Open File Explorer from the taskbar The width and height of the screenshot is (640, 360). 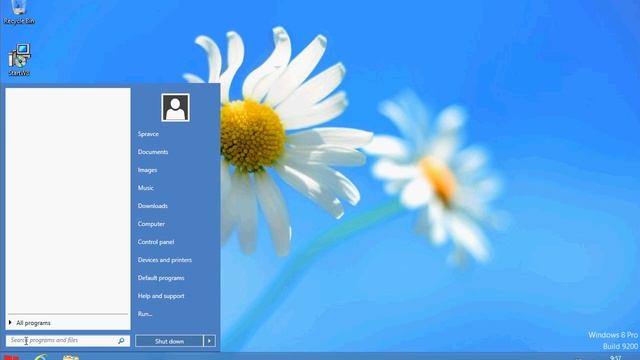click(x=71, y=357)
